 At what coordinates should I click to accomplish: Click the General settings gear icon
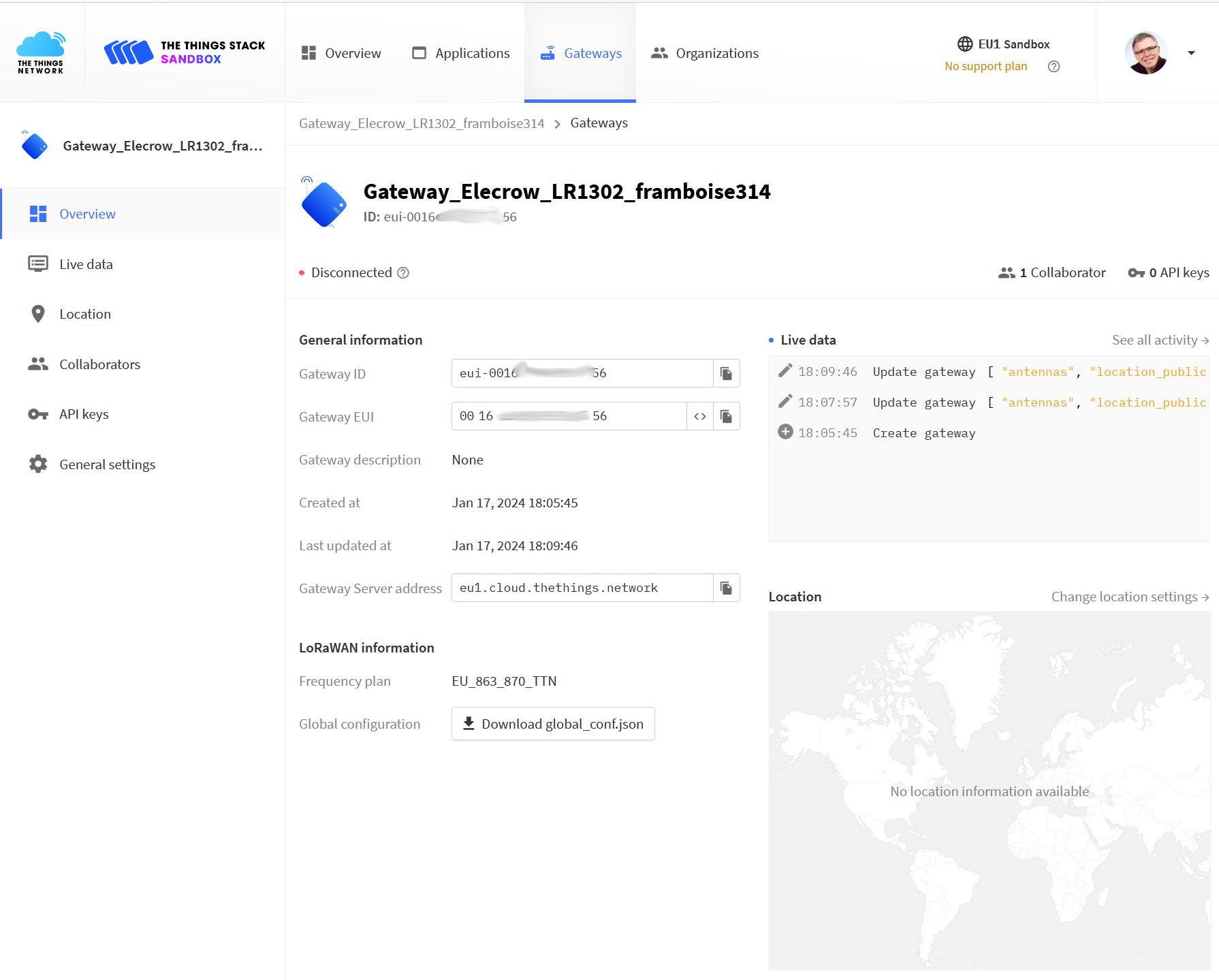pos(38,464)
